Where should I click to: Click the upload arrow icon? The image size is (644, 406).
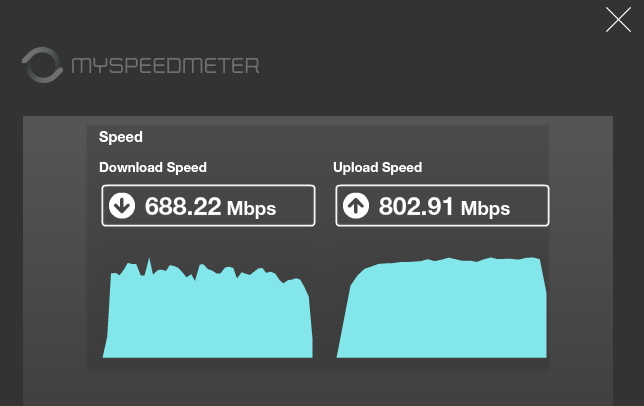click(356, 205)
